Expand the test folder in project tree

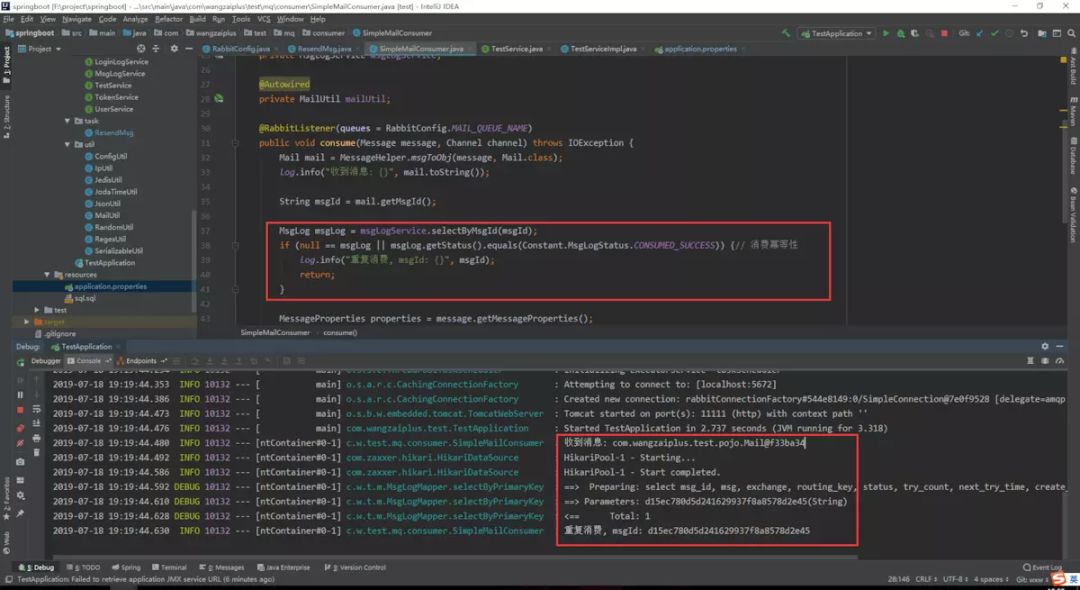coord(37,310)
